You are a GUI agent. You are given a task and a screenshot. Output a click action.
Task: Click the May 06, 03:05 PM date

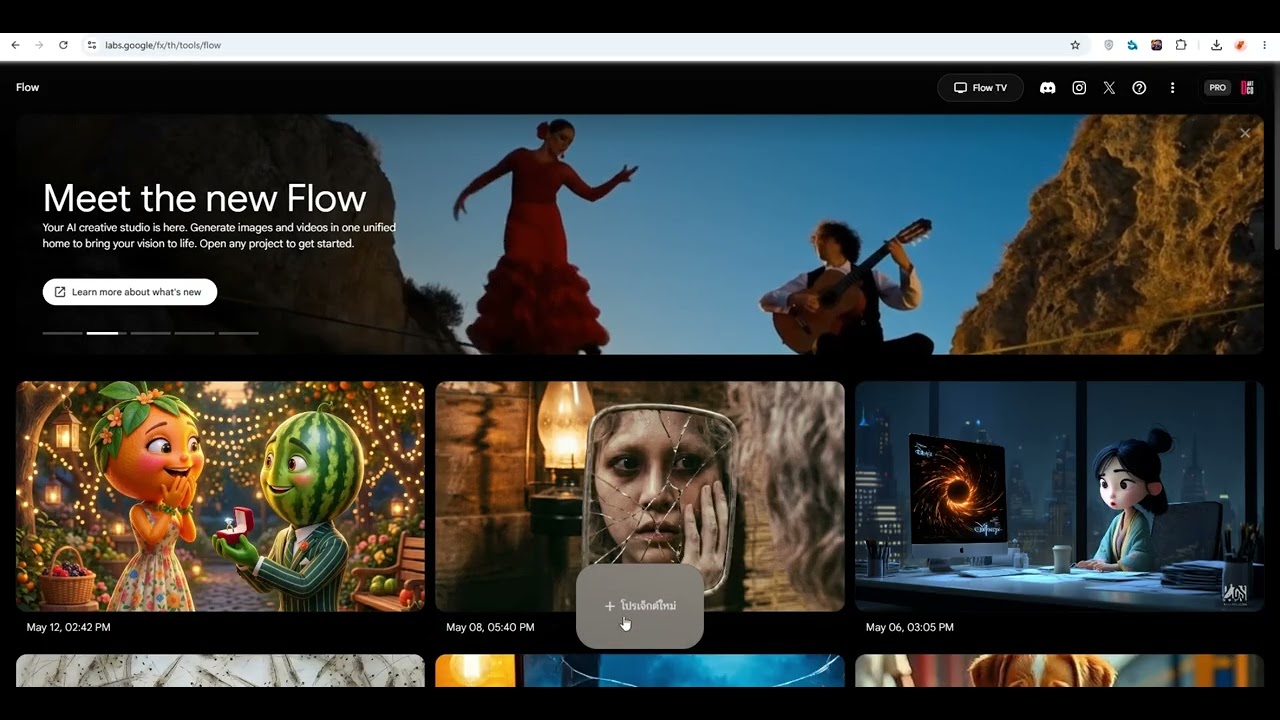[x=910, y=628]
